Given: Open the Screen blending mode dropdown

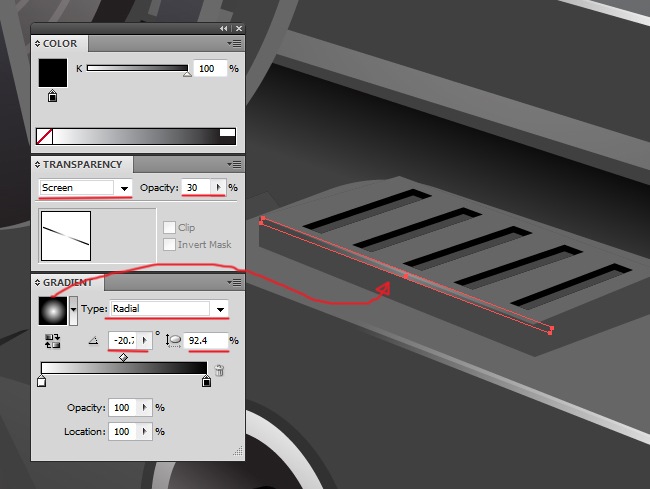Looking at the screenshot, I should pos(86,188).
